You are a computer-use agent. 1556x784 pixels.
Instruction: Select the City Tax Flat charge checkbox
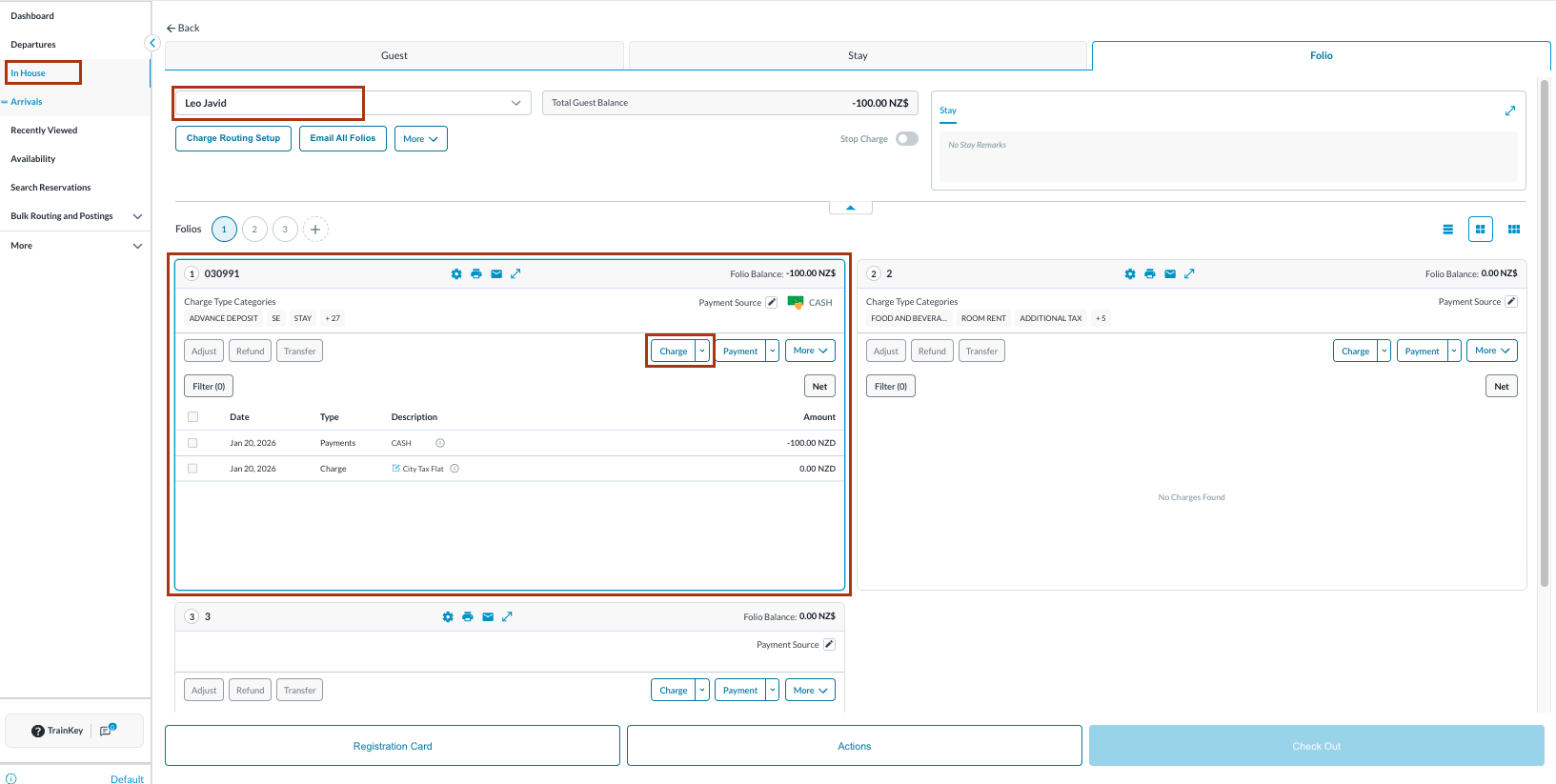pyautogui.click(x=192, y=469)
